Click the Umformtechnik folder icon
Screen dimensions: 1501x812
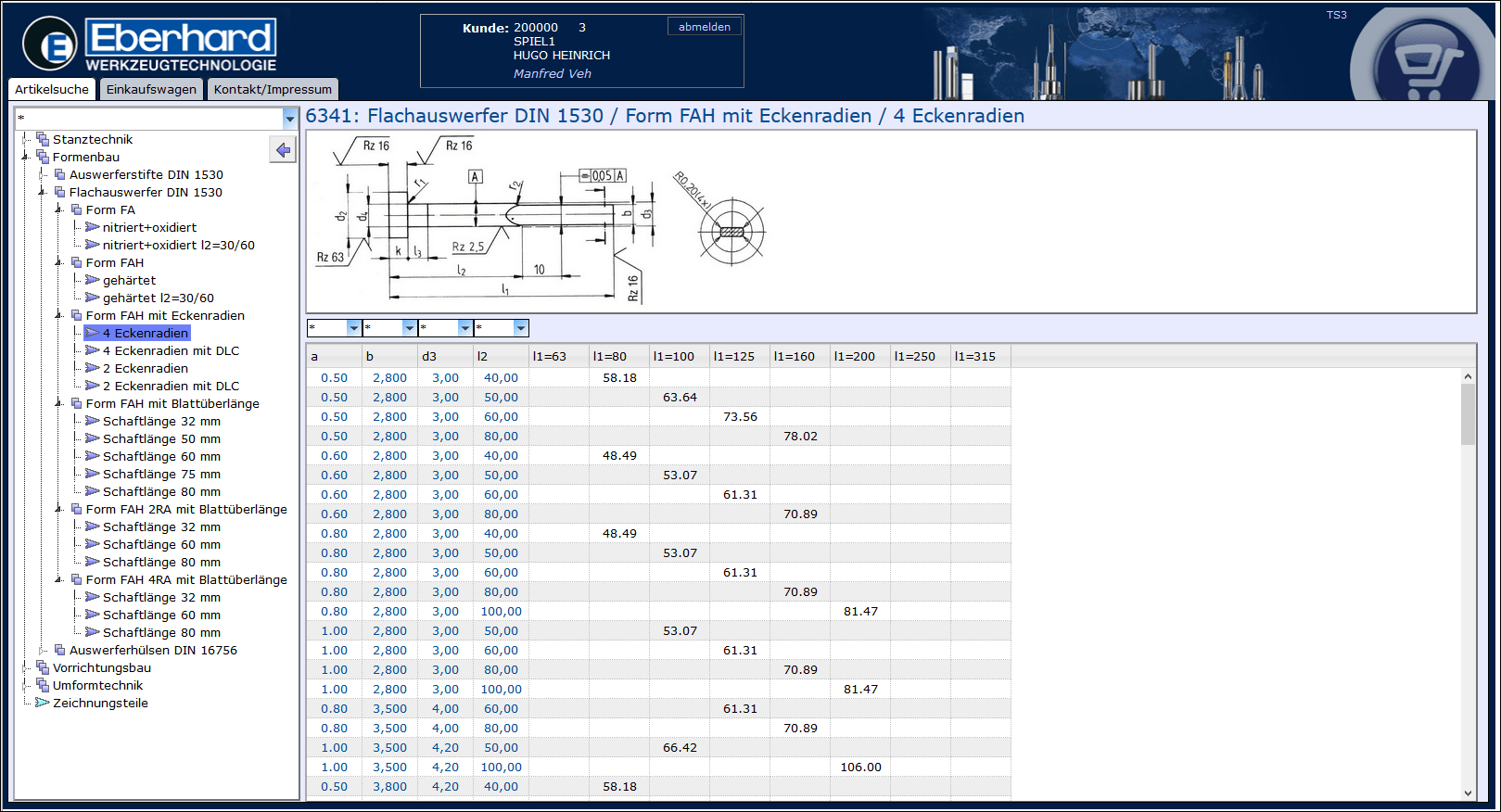tap(42, 685)
